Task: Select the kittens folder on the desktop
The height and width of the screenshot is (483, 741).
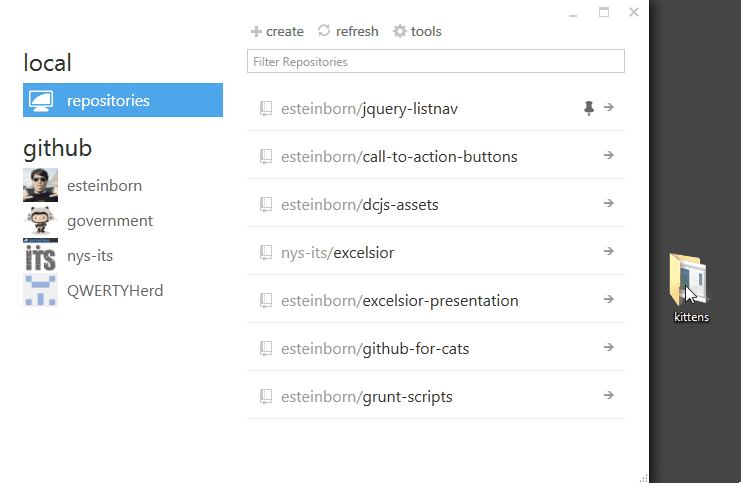Action: point(691,288)
